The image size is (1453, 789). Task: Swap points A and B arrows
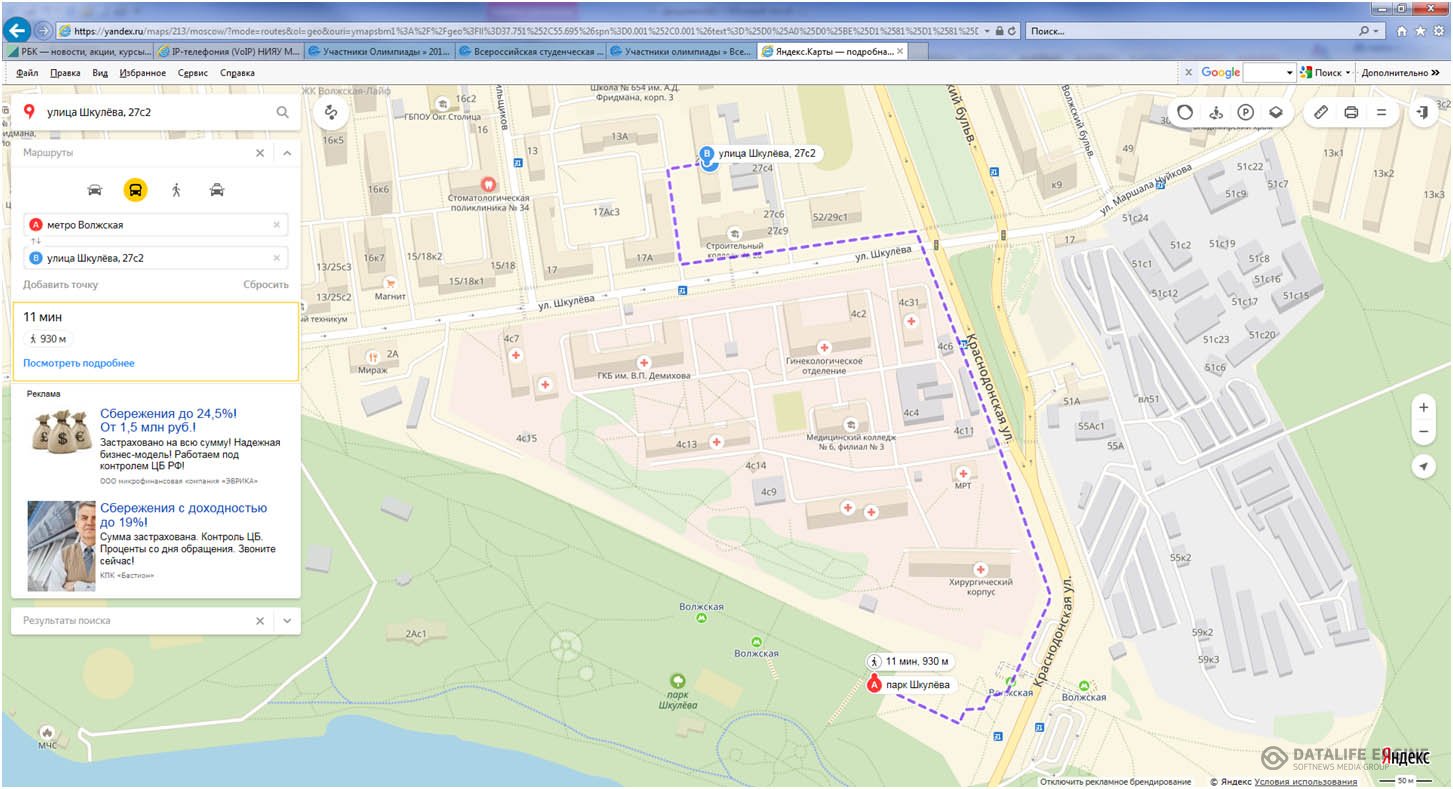[36, 241]
